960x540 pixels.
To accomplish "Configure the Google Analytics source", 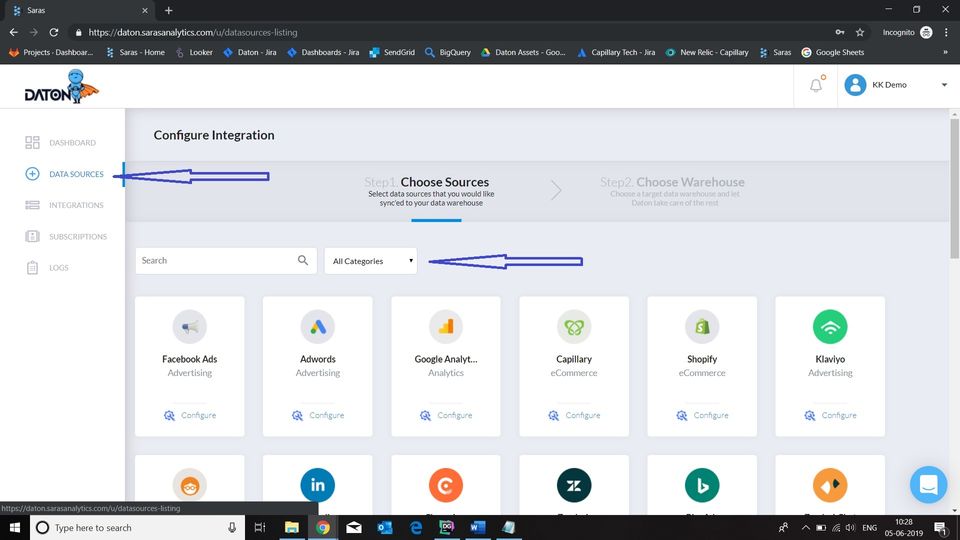I will (x=446, y=415).
